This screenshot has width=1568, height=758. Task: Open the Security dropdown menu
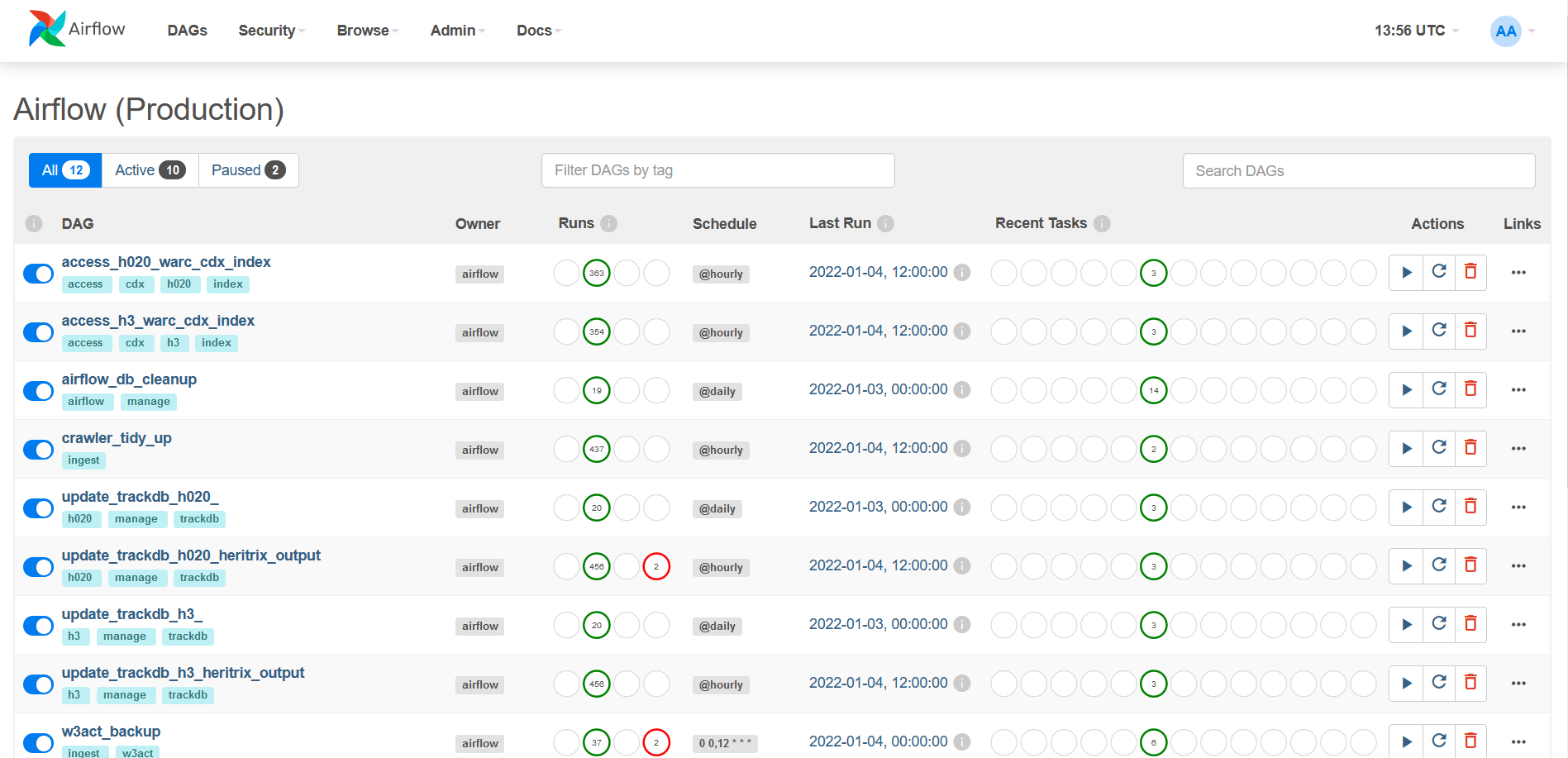pyautogui.click(x=271, y=31)
